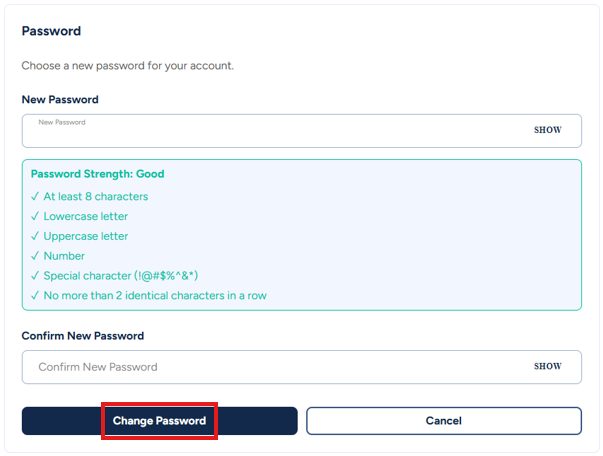Click the Uppercase letter requirement text
Image resolution: width=603 pixels, height=456 pixels.
click(x=86, y=236)
